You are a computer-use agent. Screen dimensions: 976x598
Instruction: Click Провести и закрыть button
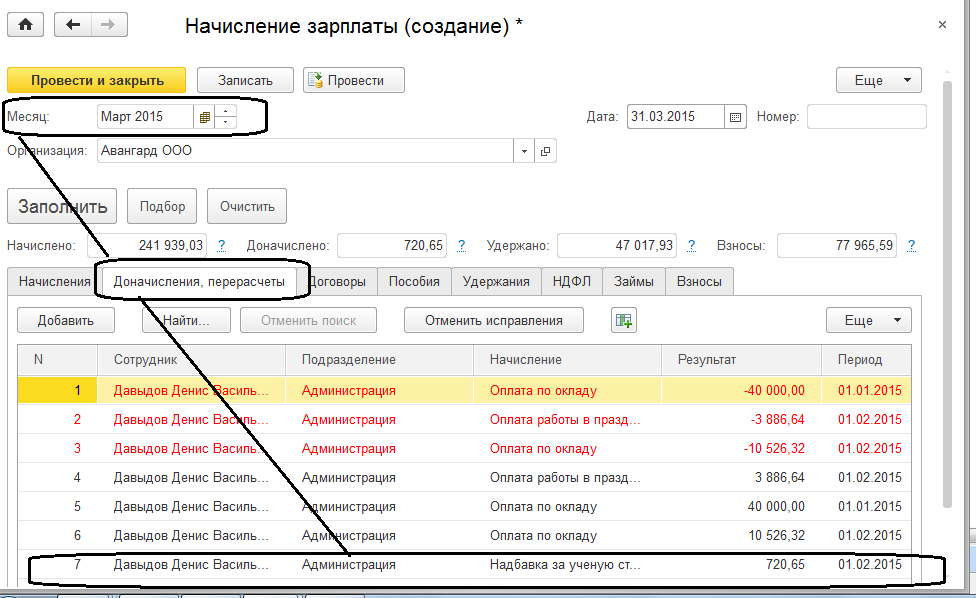coord(96,80)
